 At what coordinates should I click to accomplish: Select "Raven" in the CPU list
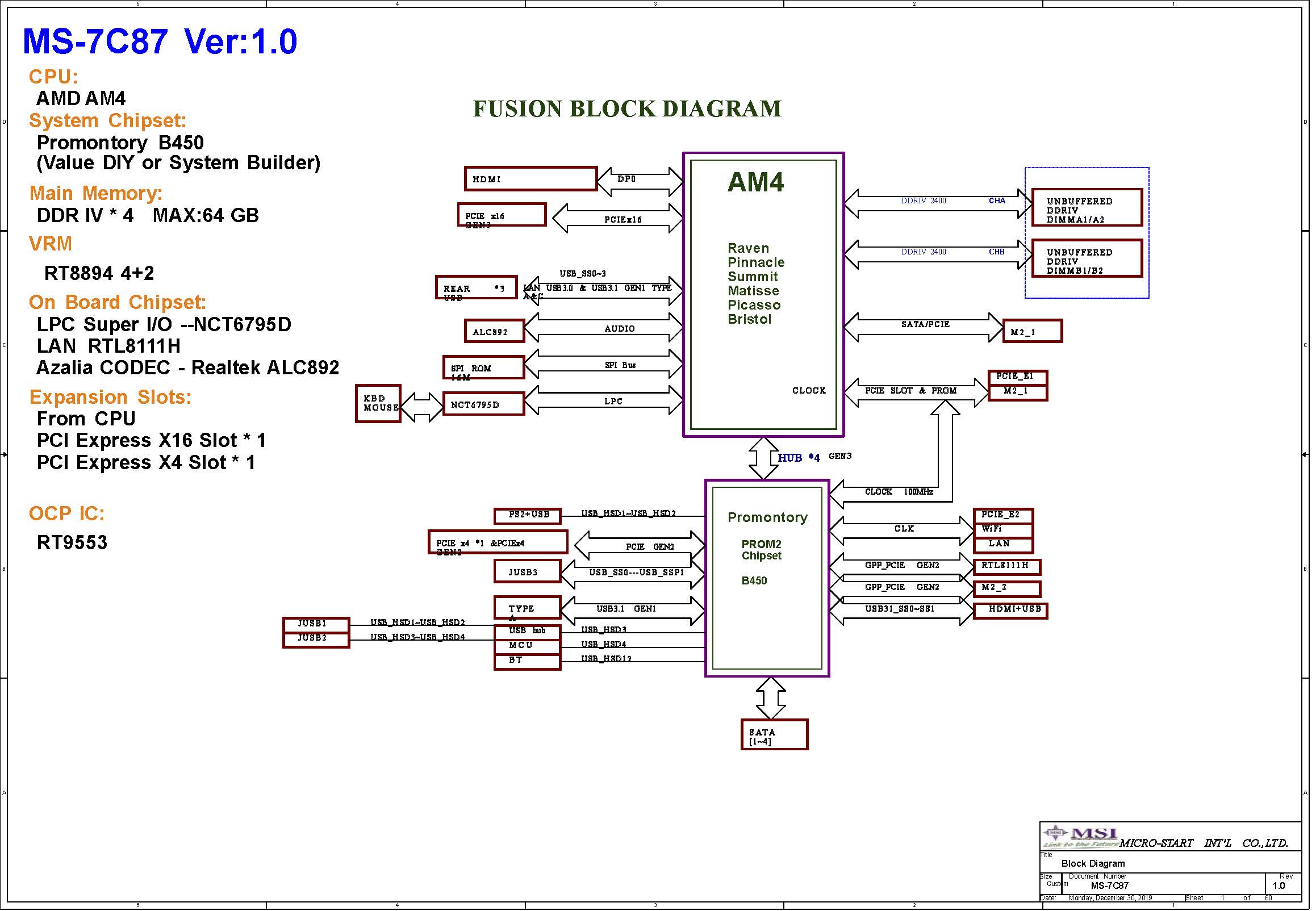click(748, 248)
